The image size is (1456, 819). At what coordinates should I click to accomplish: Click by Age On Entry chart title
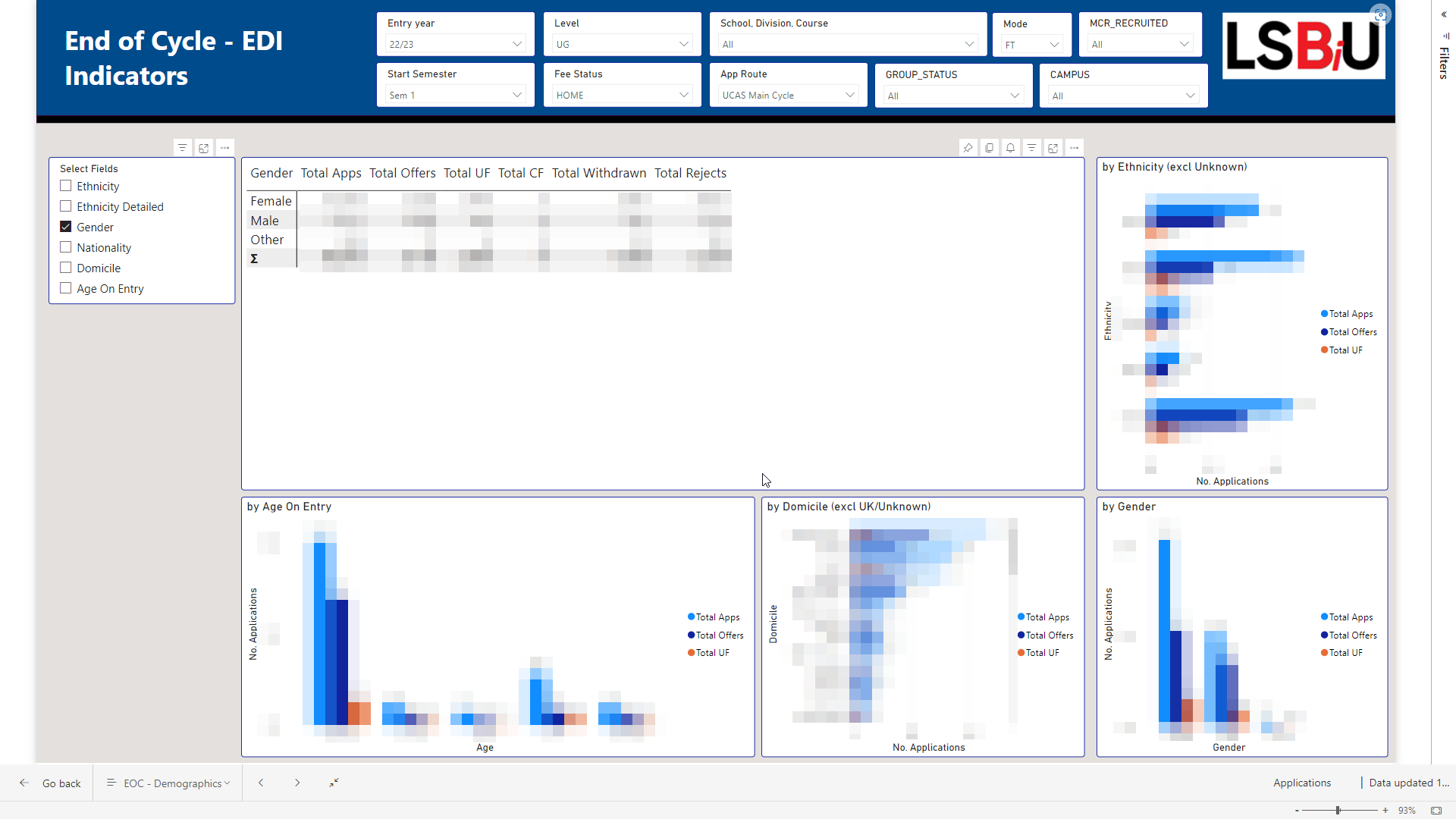pyautogui.click(x=289, y=507)
